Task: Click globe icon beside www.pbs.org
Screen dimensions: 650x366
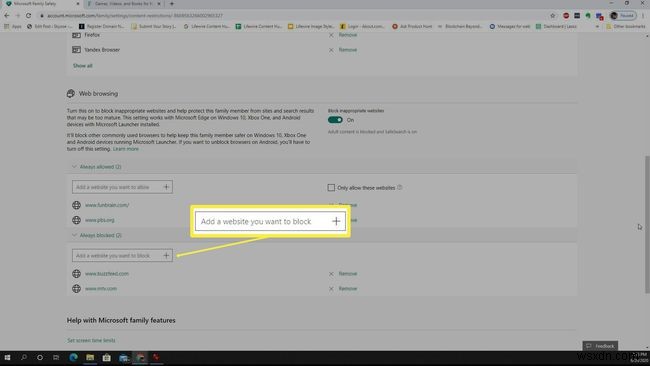Action: [76, 220]
